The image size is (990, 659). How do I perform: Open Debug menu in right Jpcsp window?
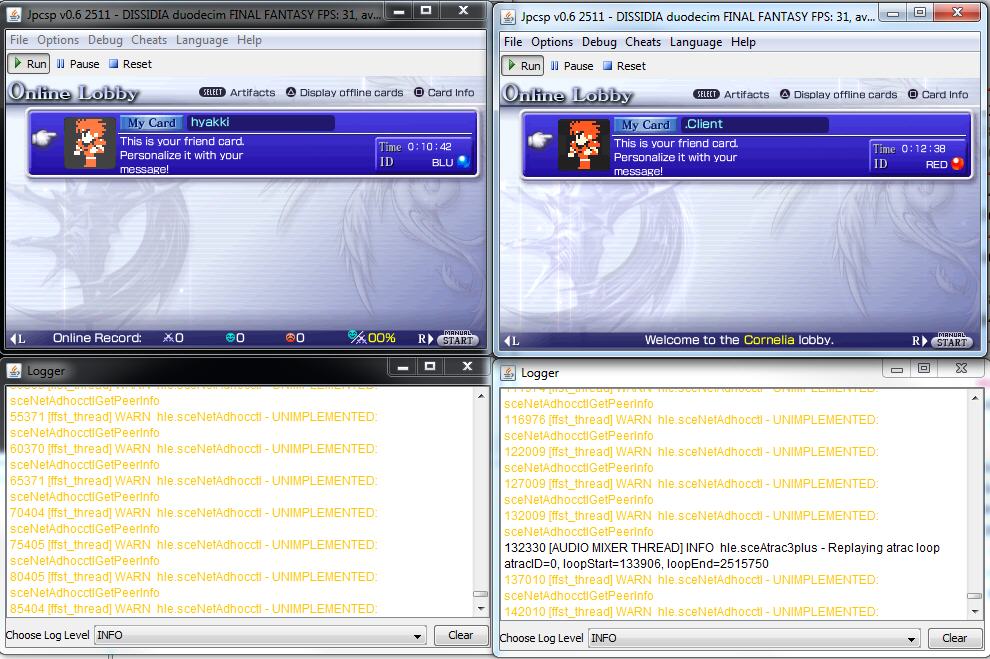point(599,42)
